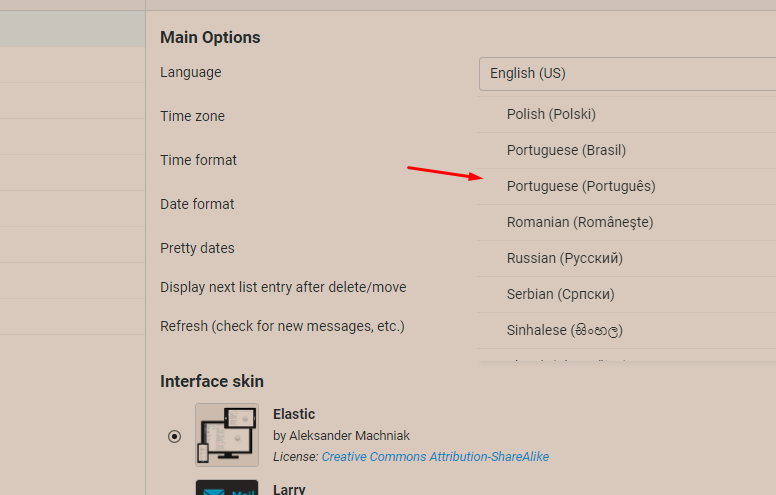Select Serbian (Српски) from the language list
This screenshot has height=495, width=776.
560,294
